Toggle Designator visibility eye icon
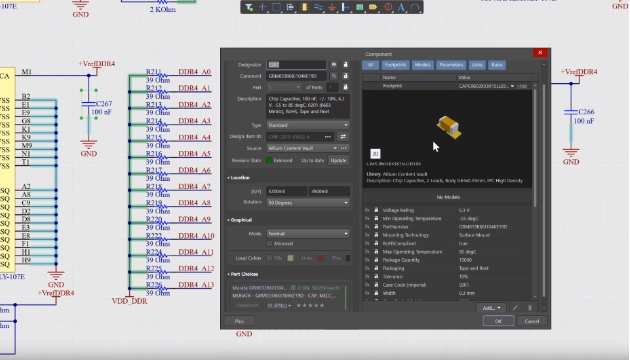The width and height of the screenshot is (630, 361). click(x=334, y=65)
